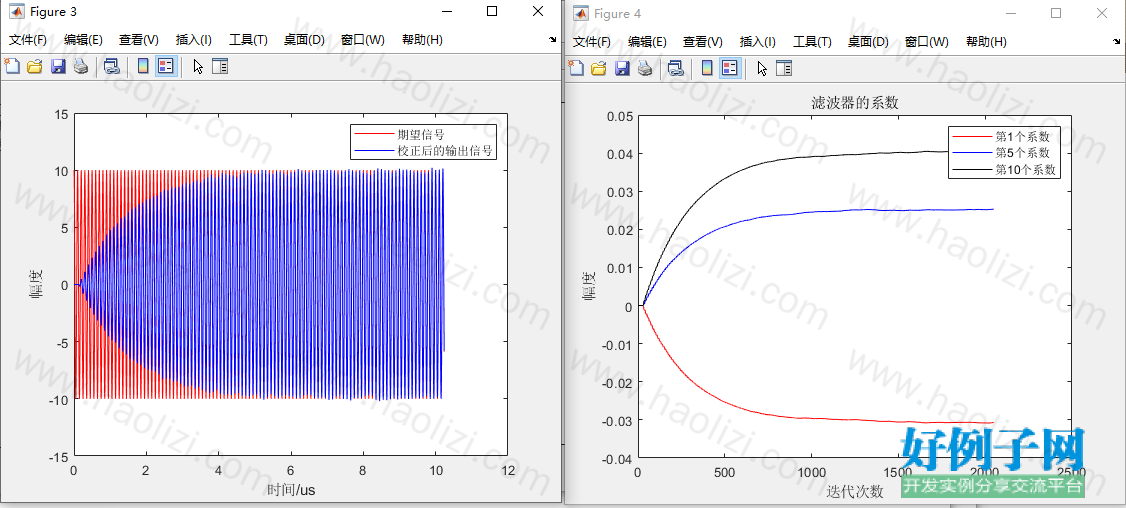Toggle Insert Legend icon in Figure 4 toolbar
This screenshot has width=1126, height=508.
[730, 68]
